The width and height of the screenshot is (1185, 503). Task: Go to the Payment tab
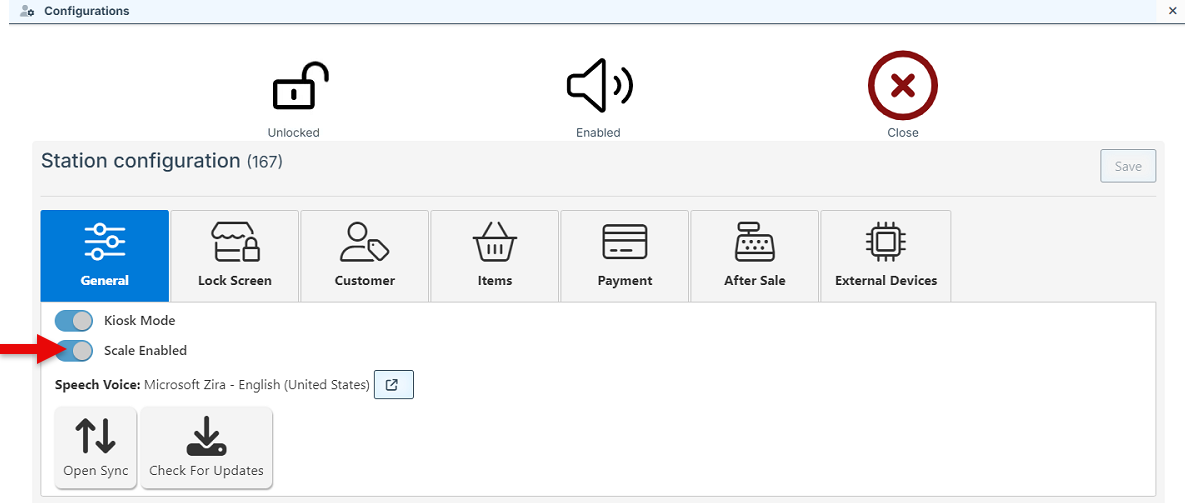625,255
